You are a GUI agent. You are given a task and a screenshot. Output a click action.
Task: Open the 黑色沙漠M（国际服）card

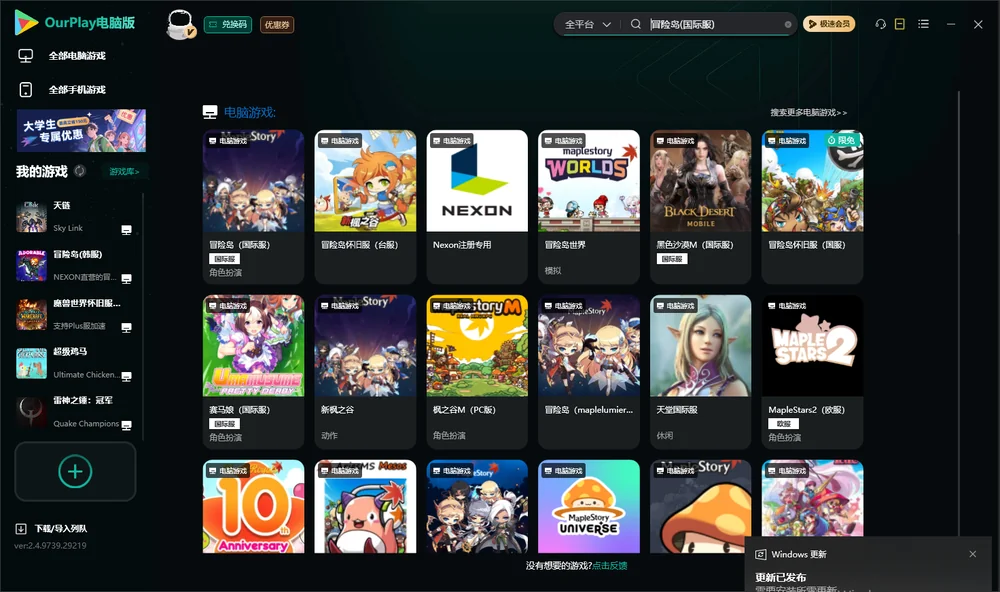click(700, 207)
